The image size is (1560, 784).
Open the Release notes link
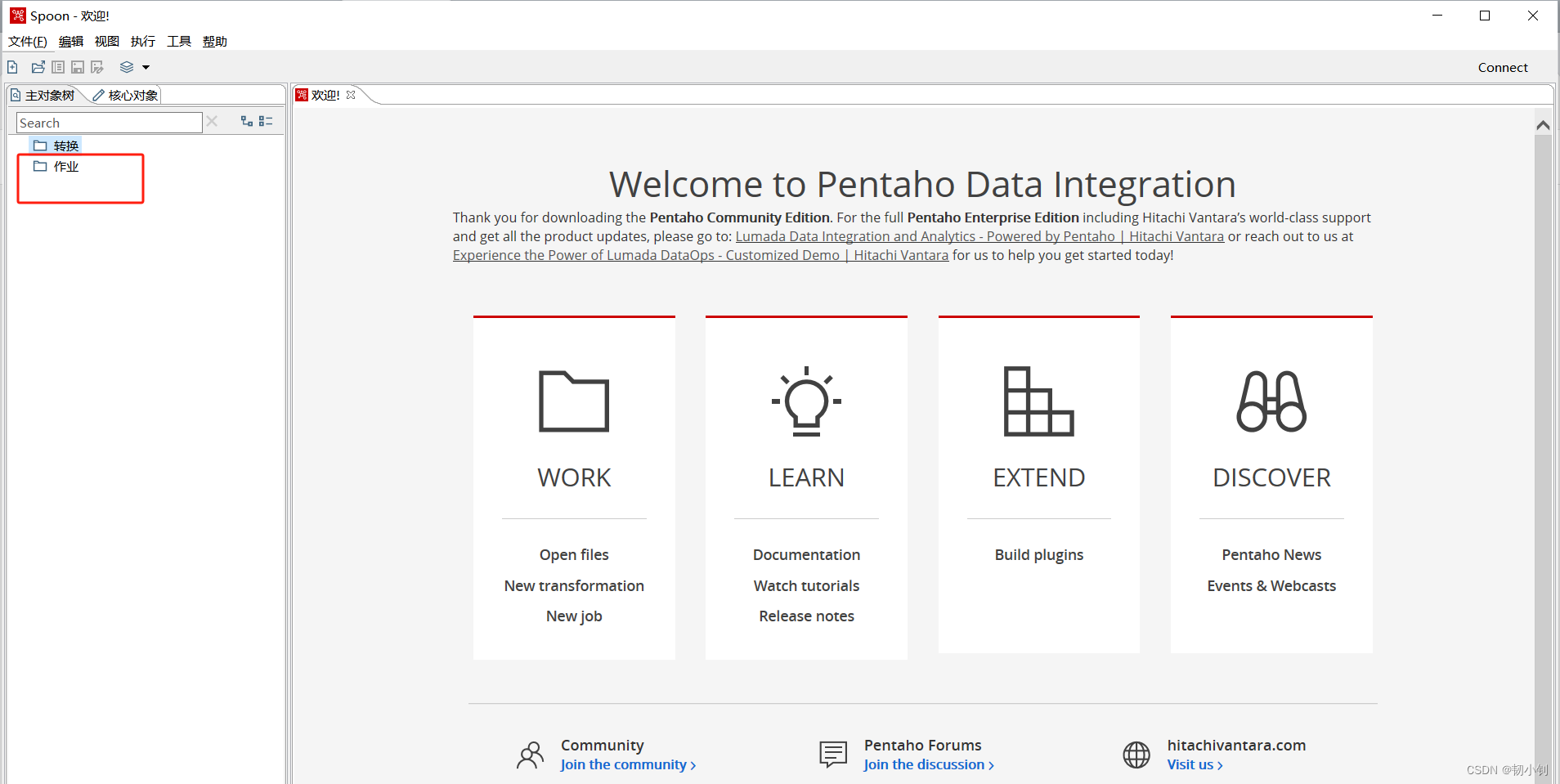(x=806, y=616)
